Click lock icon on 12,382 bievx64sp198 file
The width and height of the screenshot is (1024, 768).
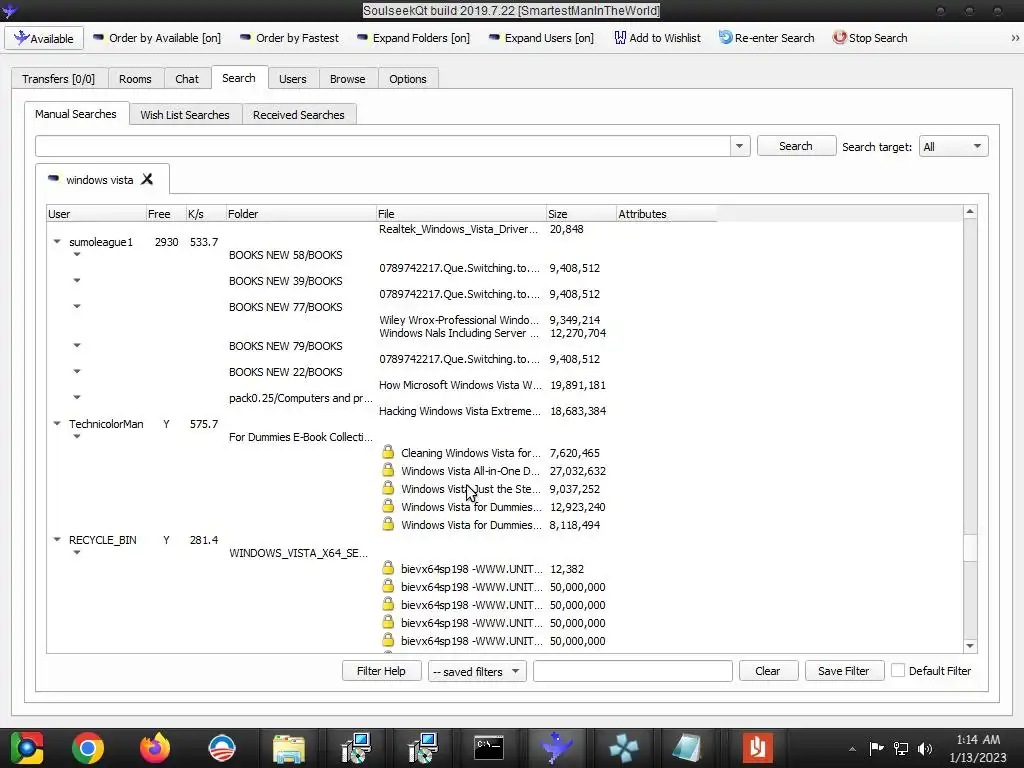tap(388, 568)
